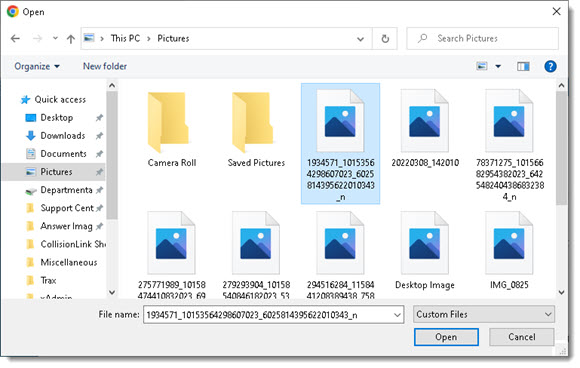
Task: Open the Organize menu
Action: coord(37,67)
